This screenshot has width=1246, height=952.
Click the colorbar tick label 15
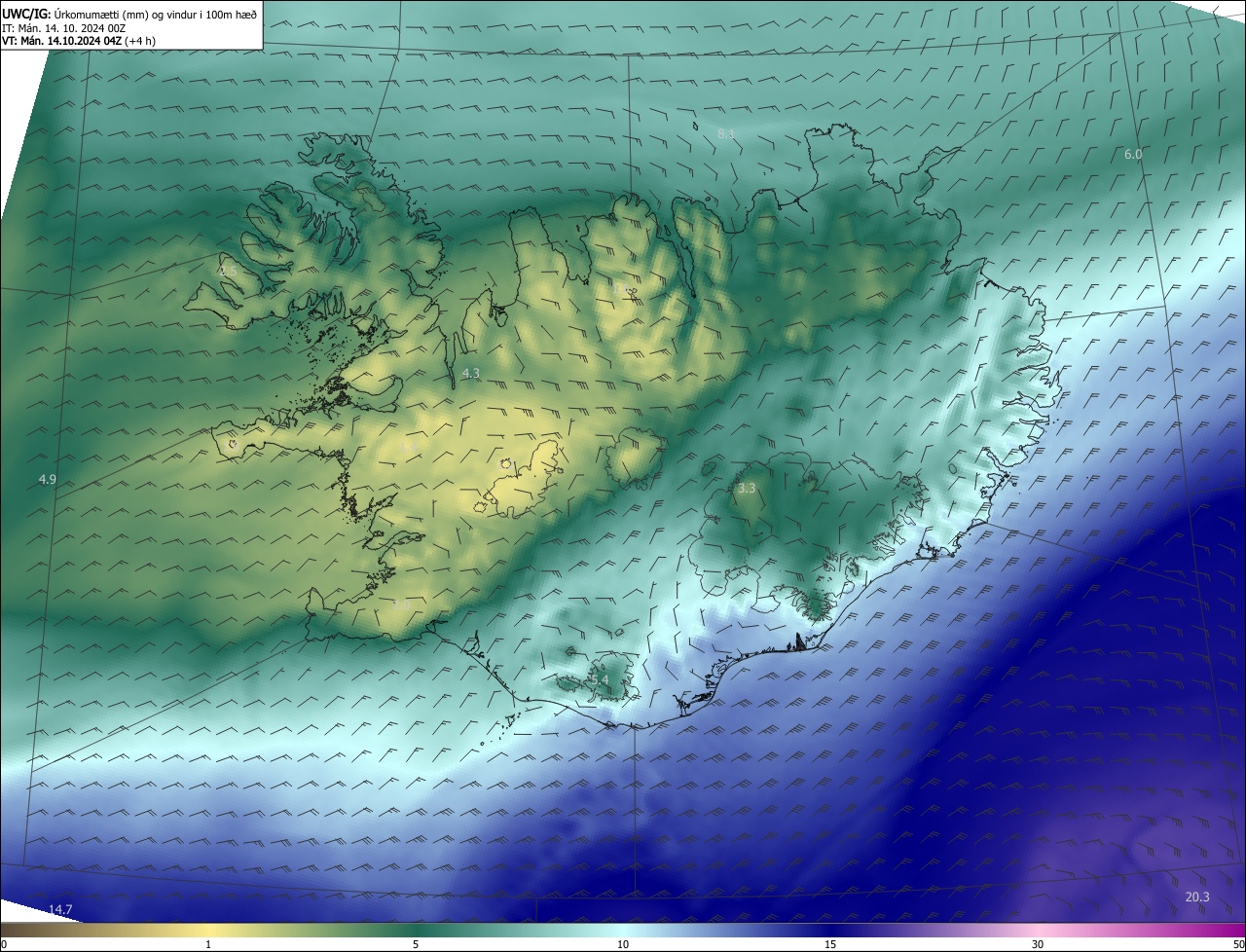[830, 944]
